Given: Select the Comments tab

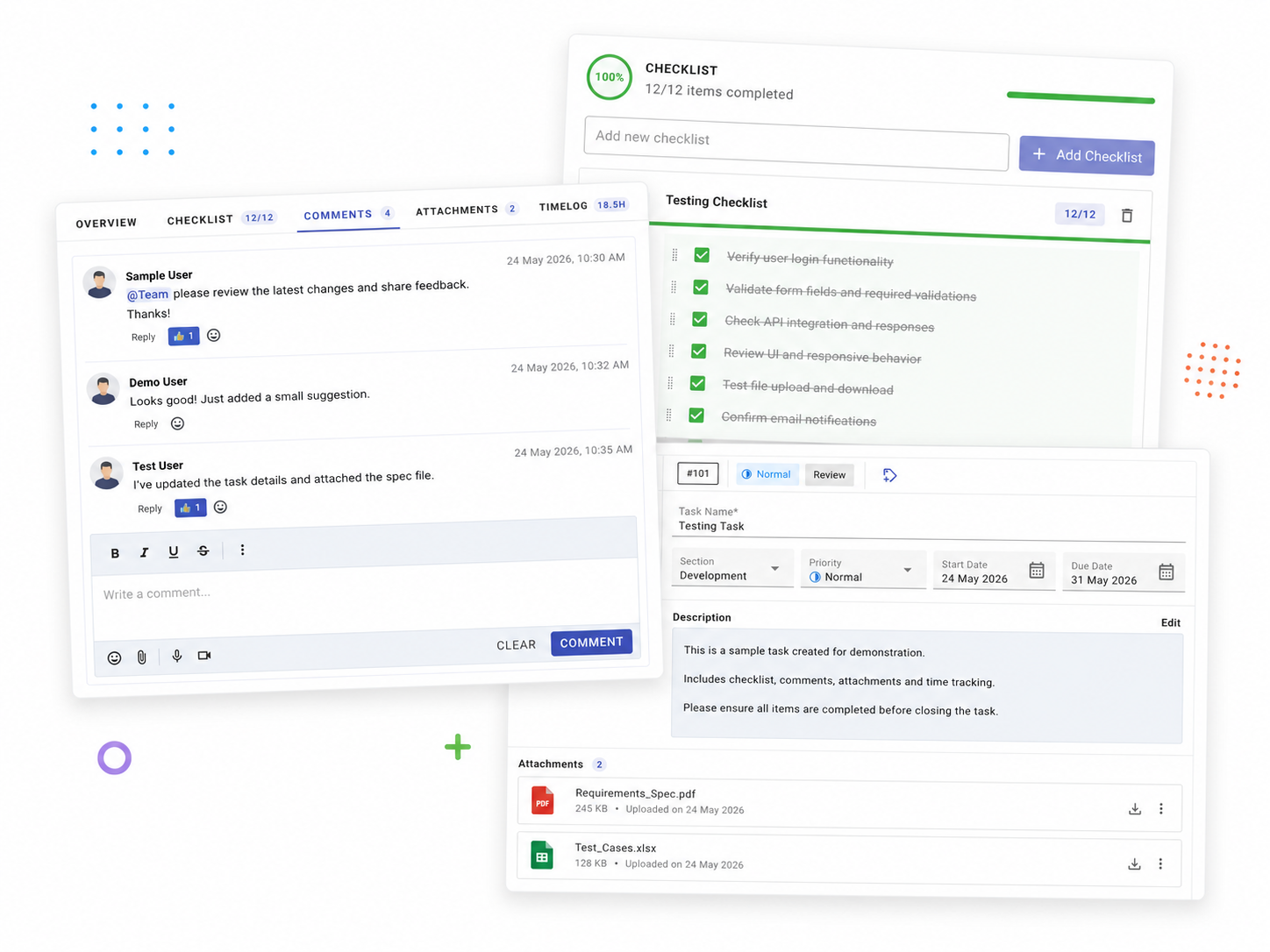Looking at the screenshot, I should click(348, 215).
